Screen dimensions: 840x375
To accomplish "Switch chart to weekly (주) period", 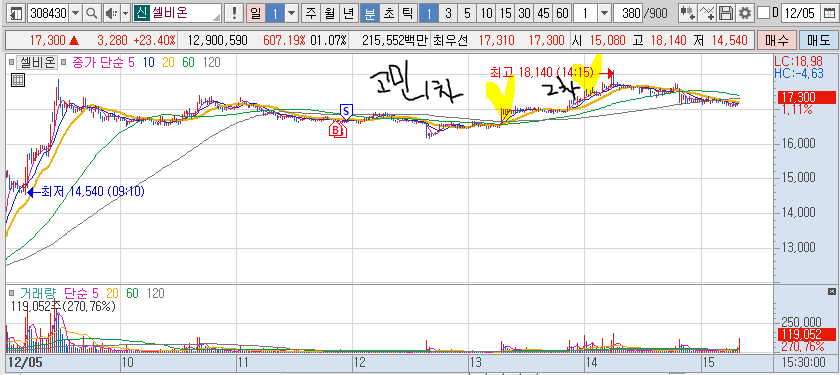I will click(x=312, y=13).
